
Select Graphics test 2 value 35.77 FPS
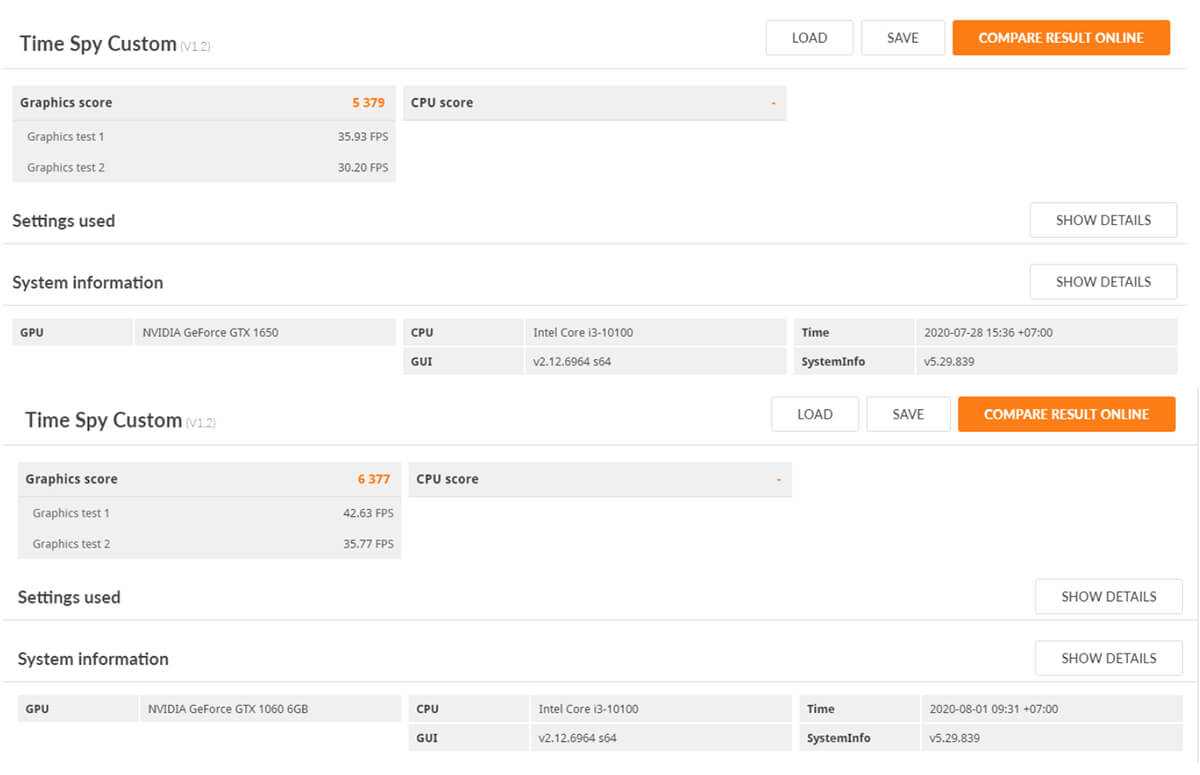point(368,544)
